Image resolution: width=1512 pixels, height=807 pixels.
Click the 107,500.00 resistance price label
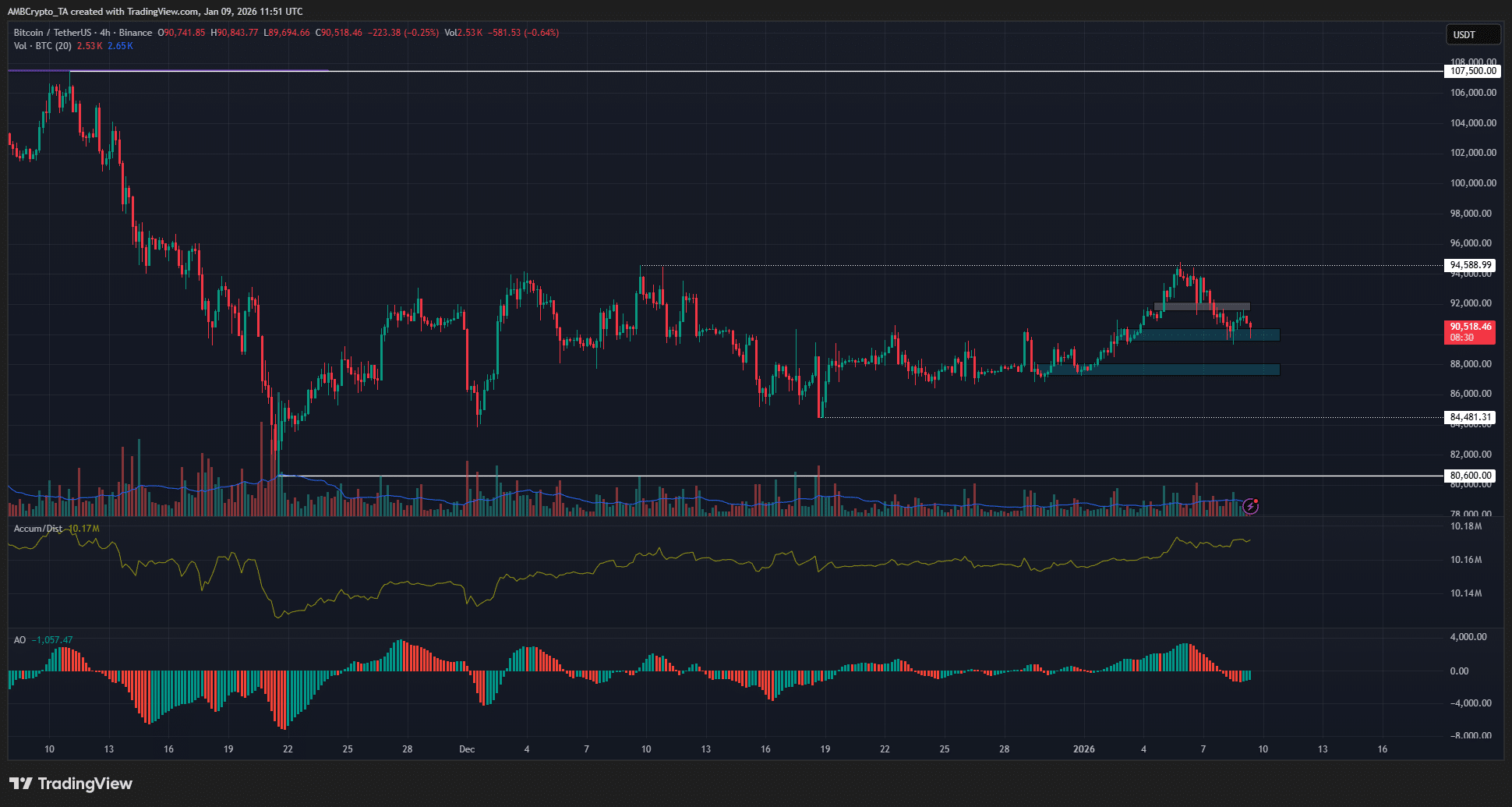tap(1471, 71)
